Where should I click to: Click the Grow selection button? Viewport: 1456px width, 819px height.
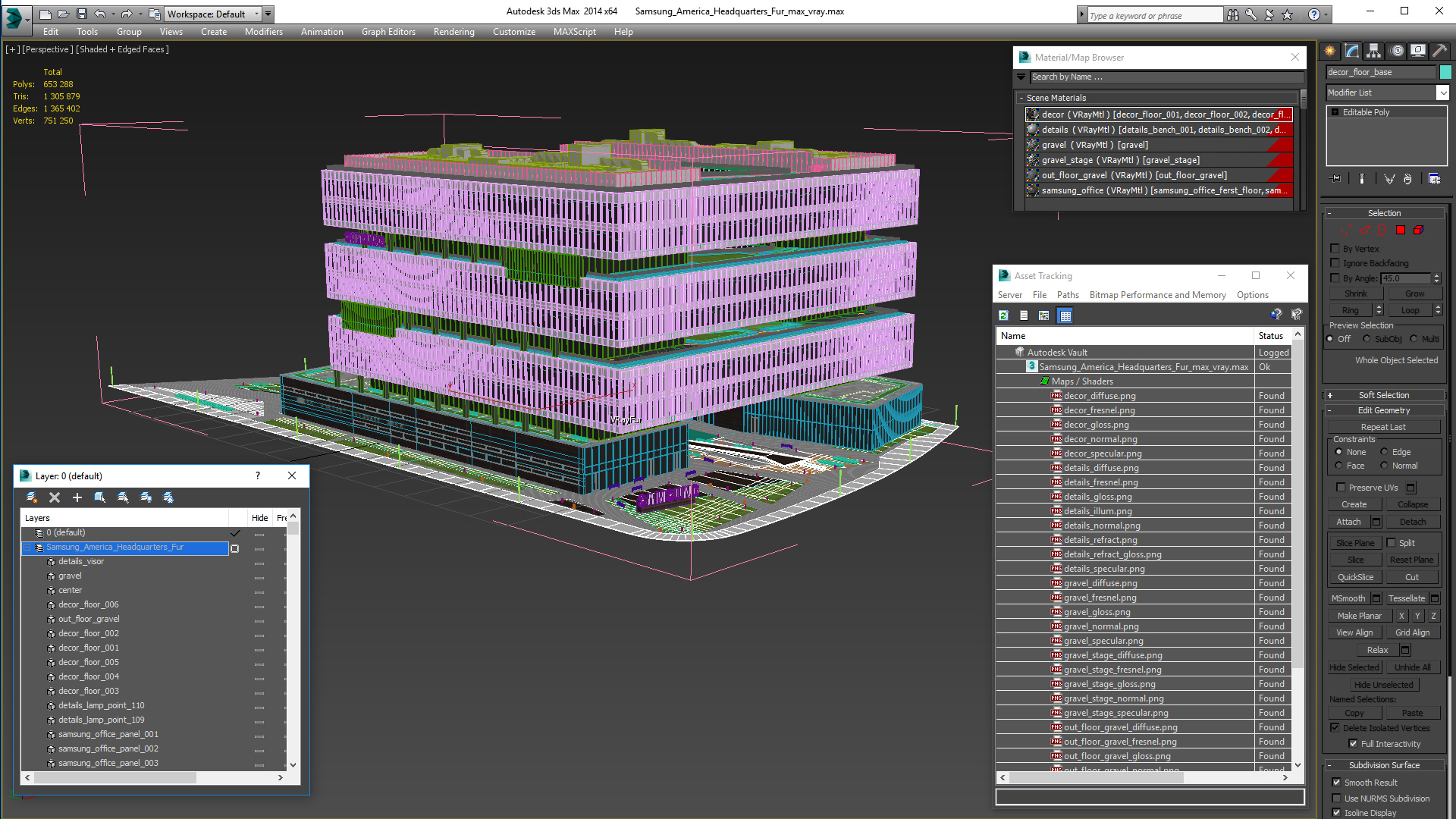pos(1414,293)
